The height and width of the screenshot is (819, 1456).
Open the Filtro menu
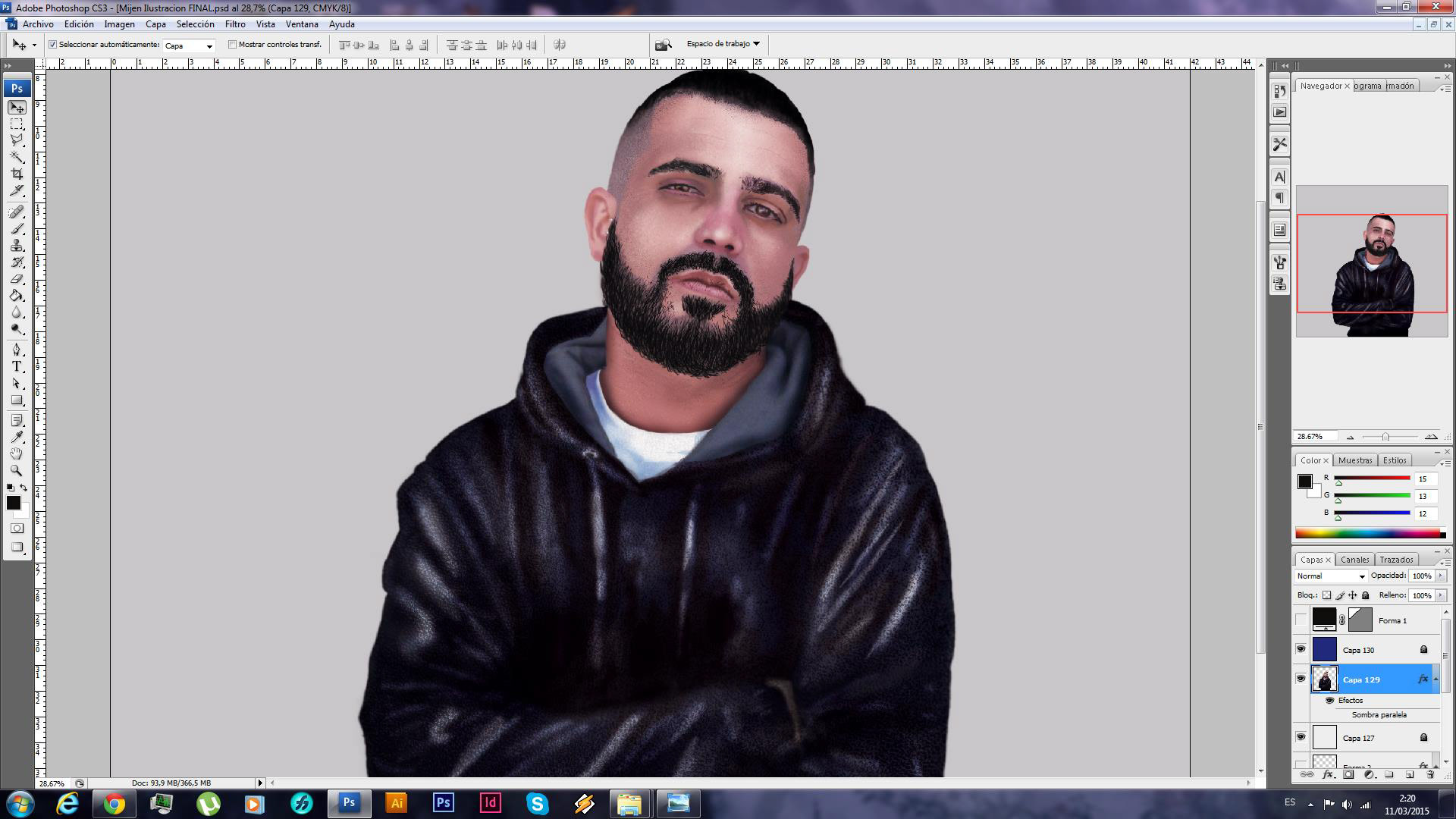(x=234, y=24)
